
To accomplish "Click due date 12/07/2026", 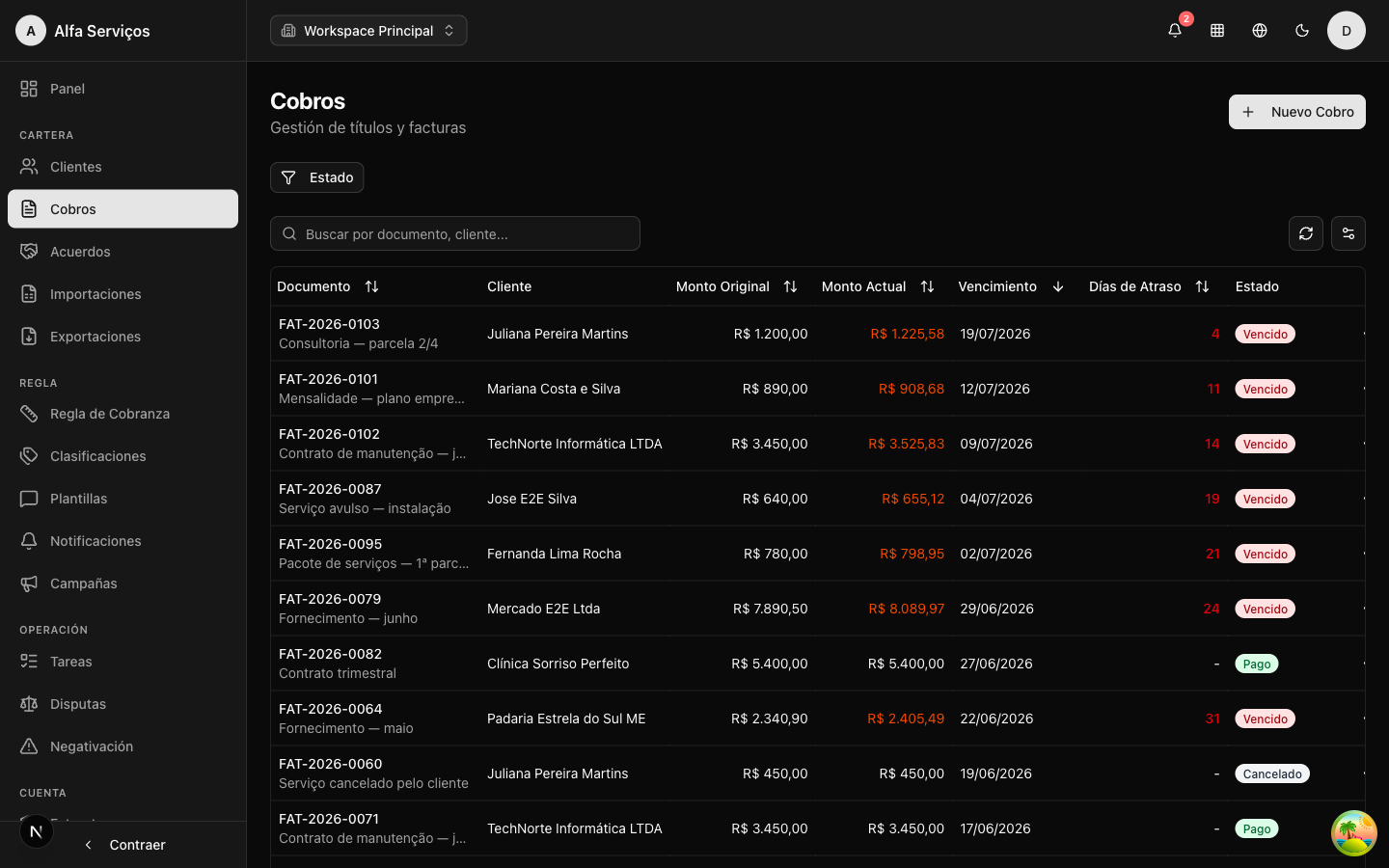I will pos(994,389).
